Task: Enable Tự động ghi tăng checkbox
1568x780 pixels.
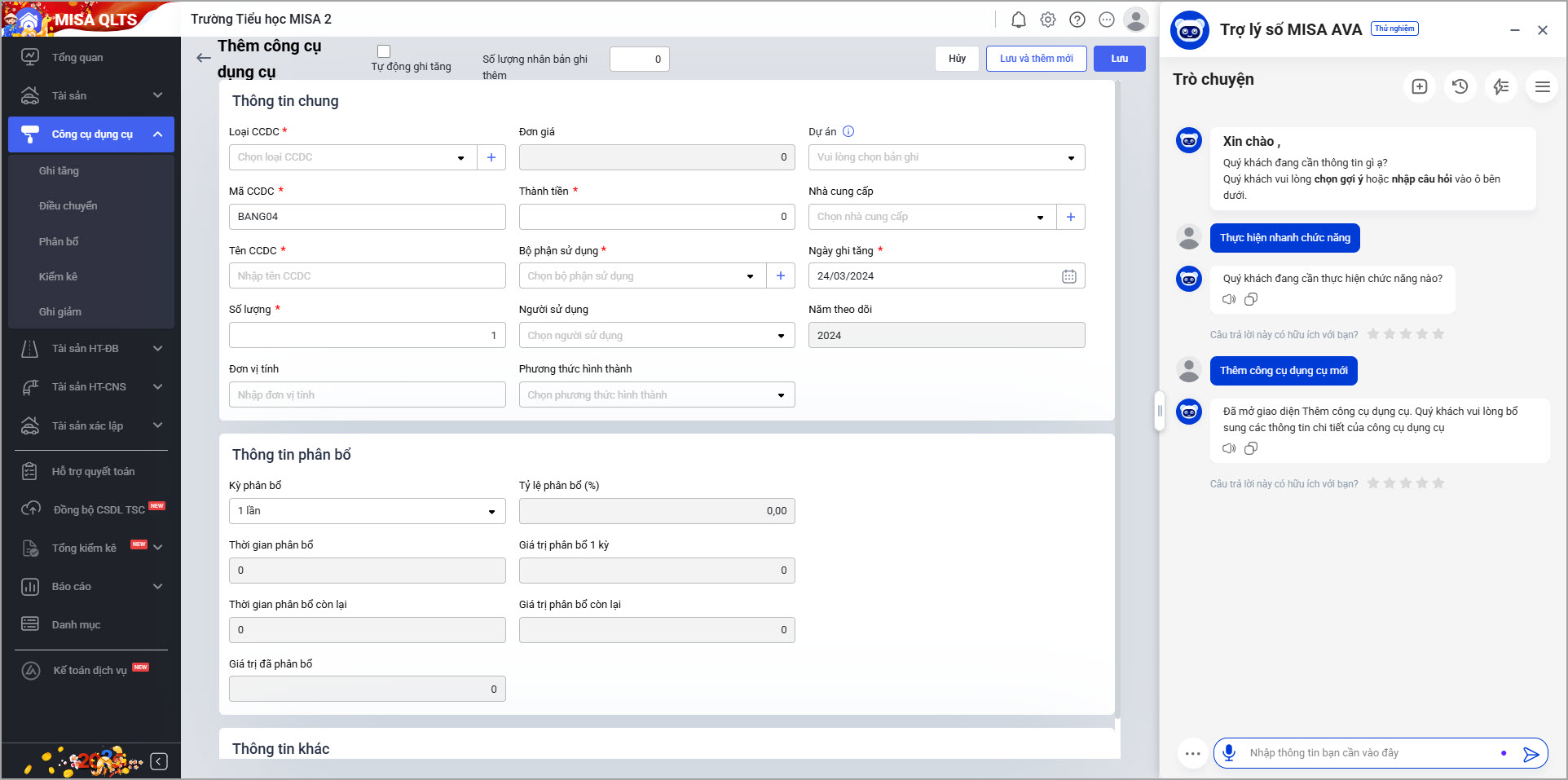Action: coord(384,51)
